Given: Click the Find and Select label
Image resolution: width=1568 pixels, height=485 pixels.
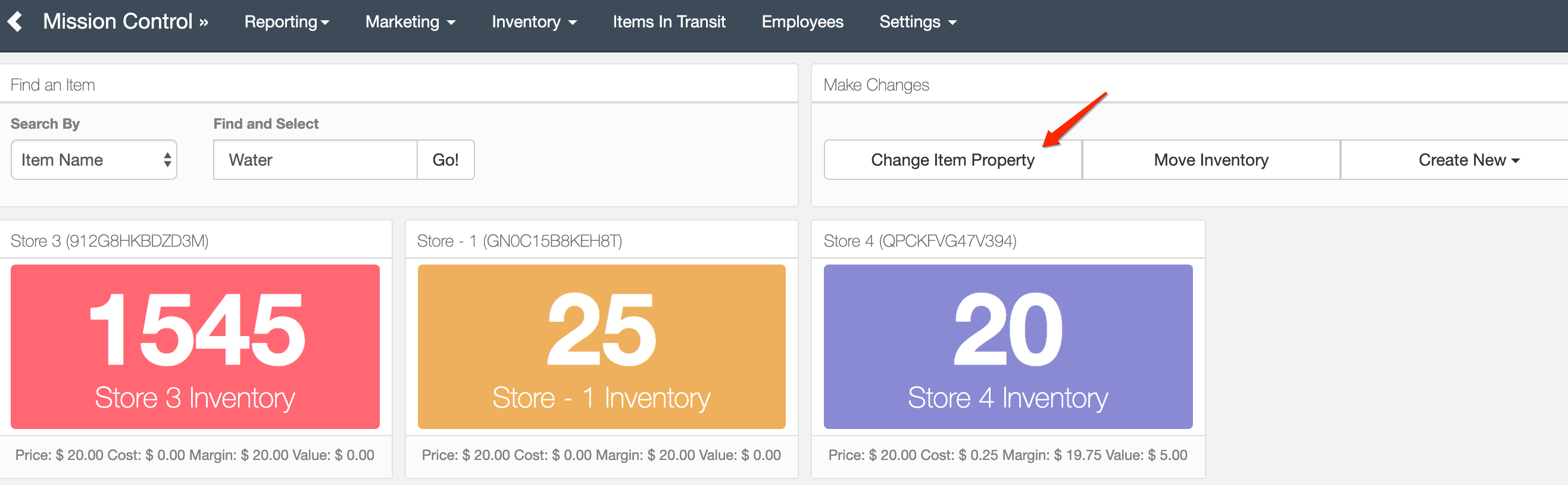Looking at the screenshot, I should [x=266, y=124].
